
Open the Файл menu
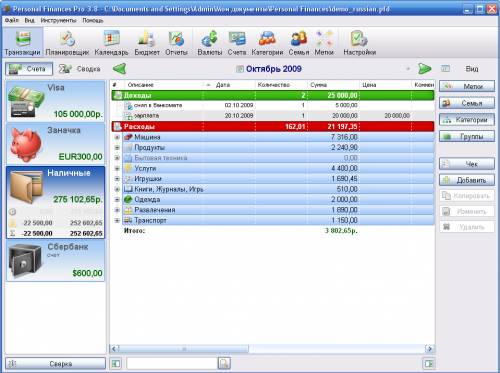coord(12,21)
